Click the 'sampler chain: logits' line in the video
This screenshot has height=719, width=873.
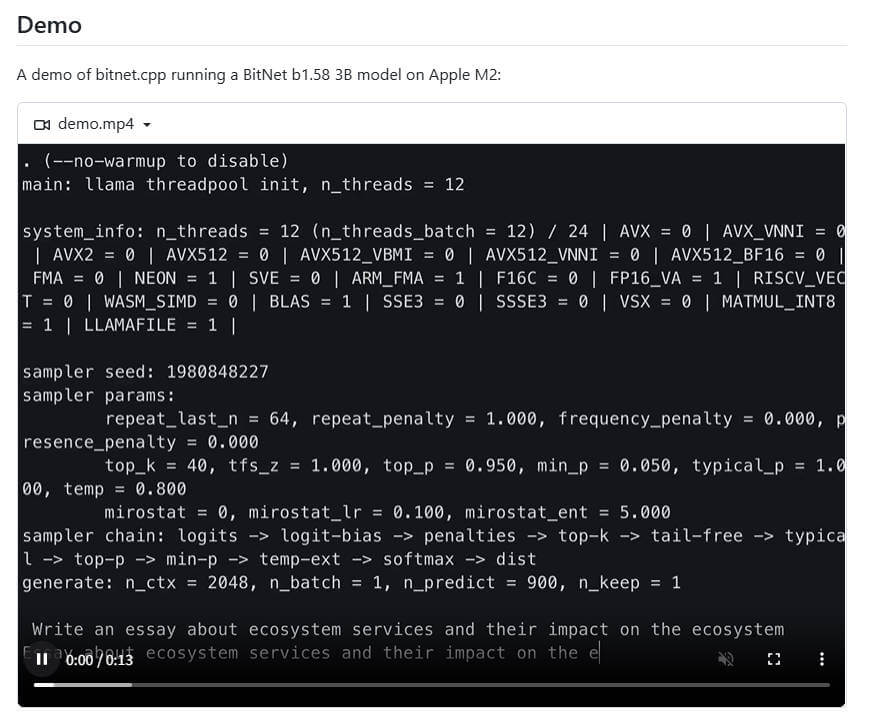coord(433,536)
